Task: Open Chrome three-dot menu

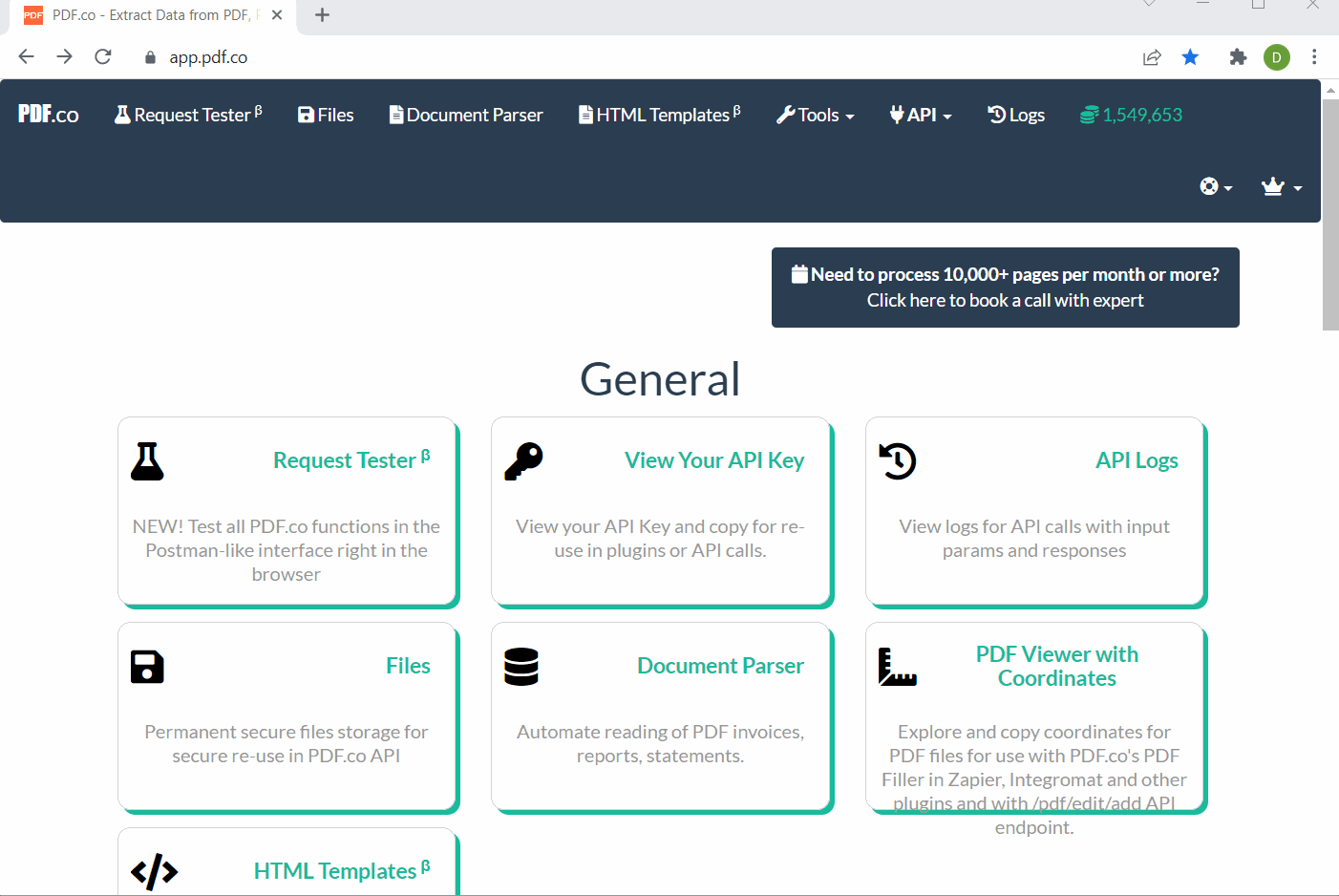Action: click(x=1315, y=57)
